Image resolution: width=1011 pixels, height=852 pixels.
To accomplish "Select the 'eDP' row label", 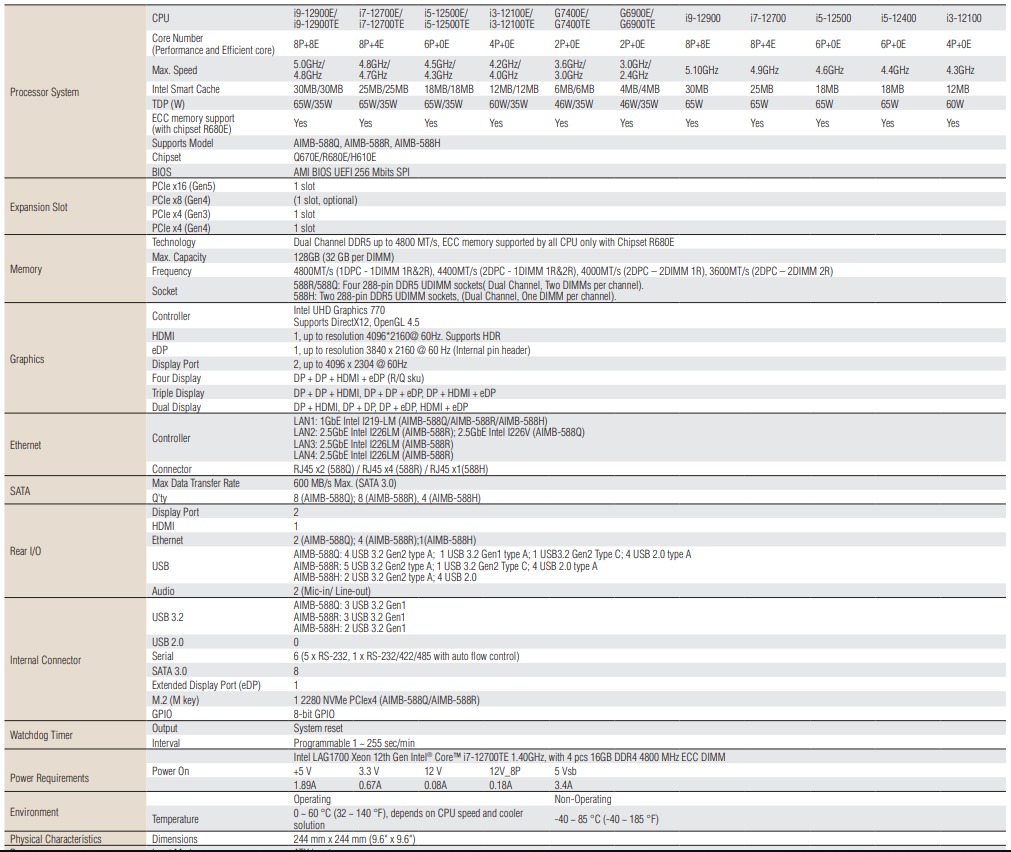I will (x=159, y=350).
